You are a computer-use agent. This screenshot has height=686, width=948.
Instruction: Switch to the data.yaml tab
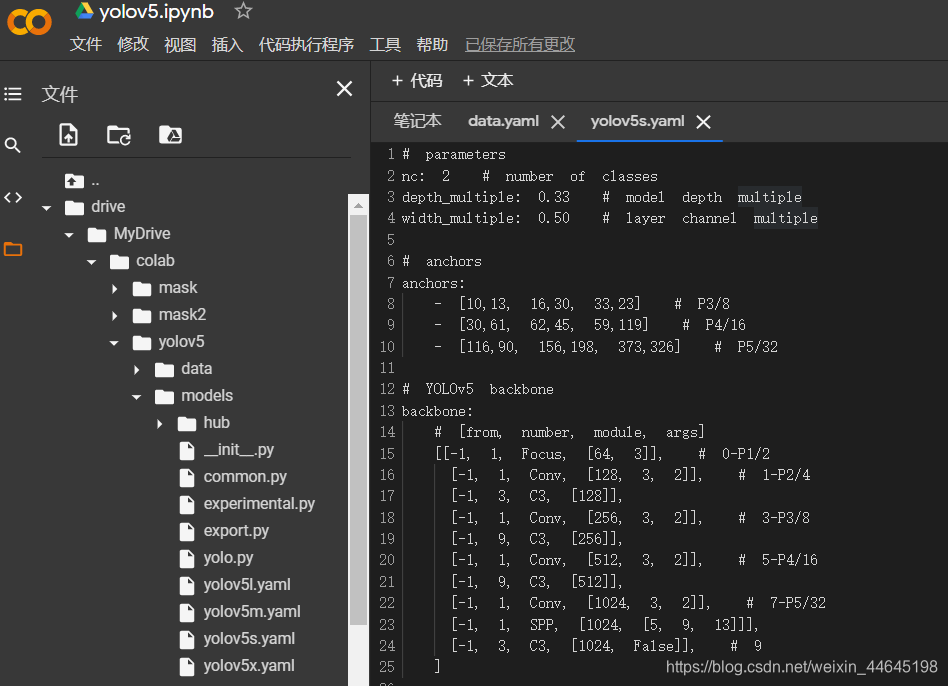tap(503, 121)
